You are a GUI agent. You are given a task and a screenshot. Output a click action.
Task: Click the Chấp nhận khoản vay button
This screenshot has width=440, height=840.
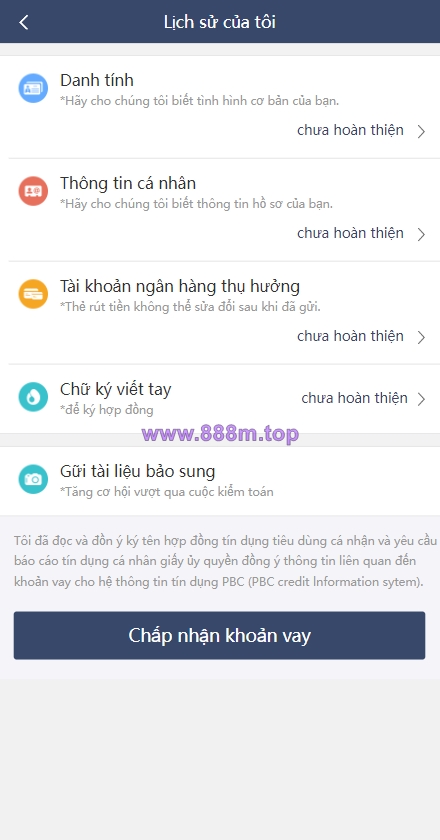click(x=219, y=635)
